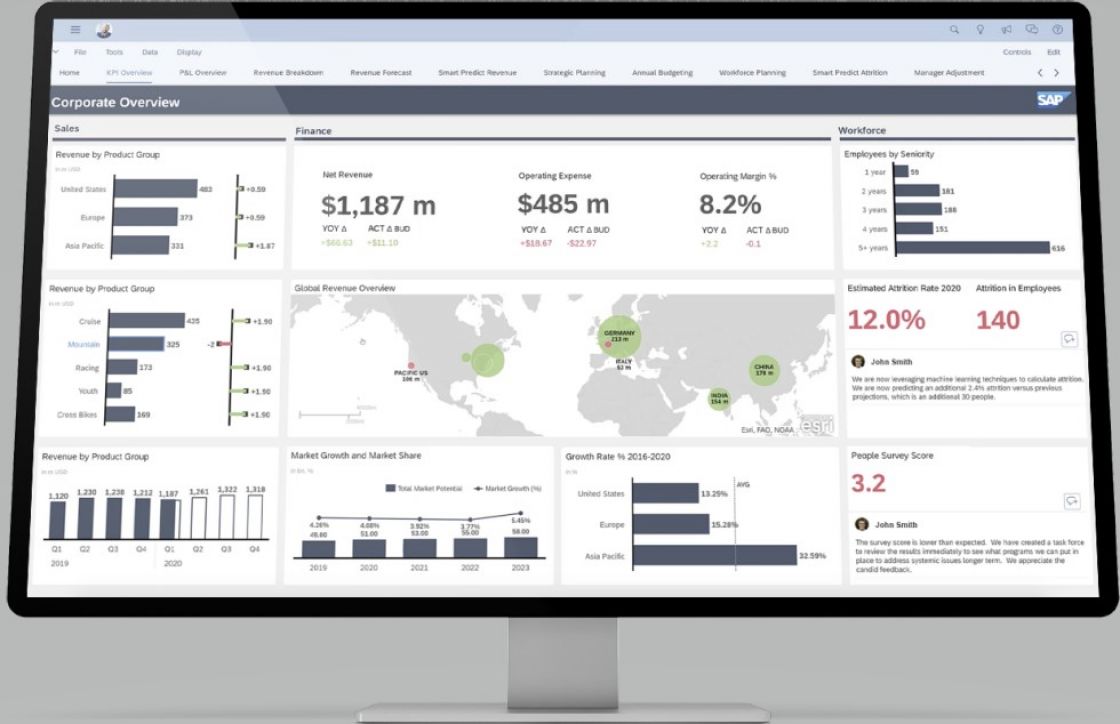
Task: Open the discussions chat icon
Action: click(x=1032, y=30)
